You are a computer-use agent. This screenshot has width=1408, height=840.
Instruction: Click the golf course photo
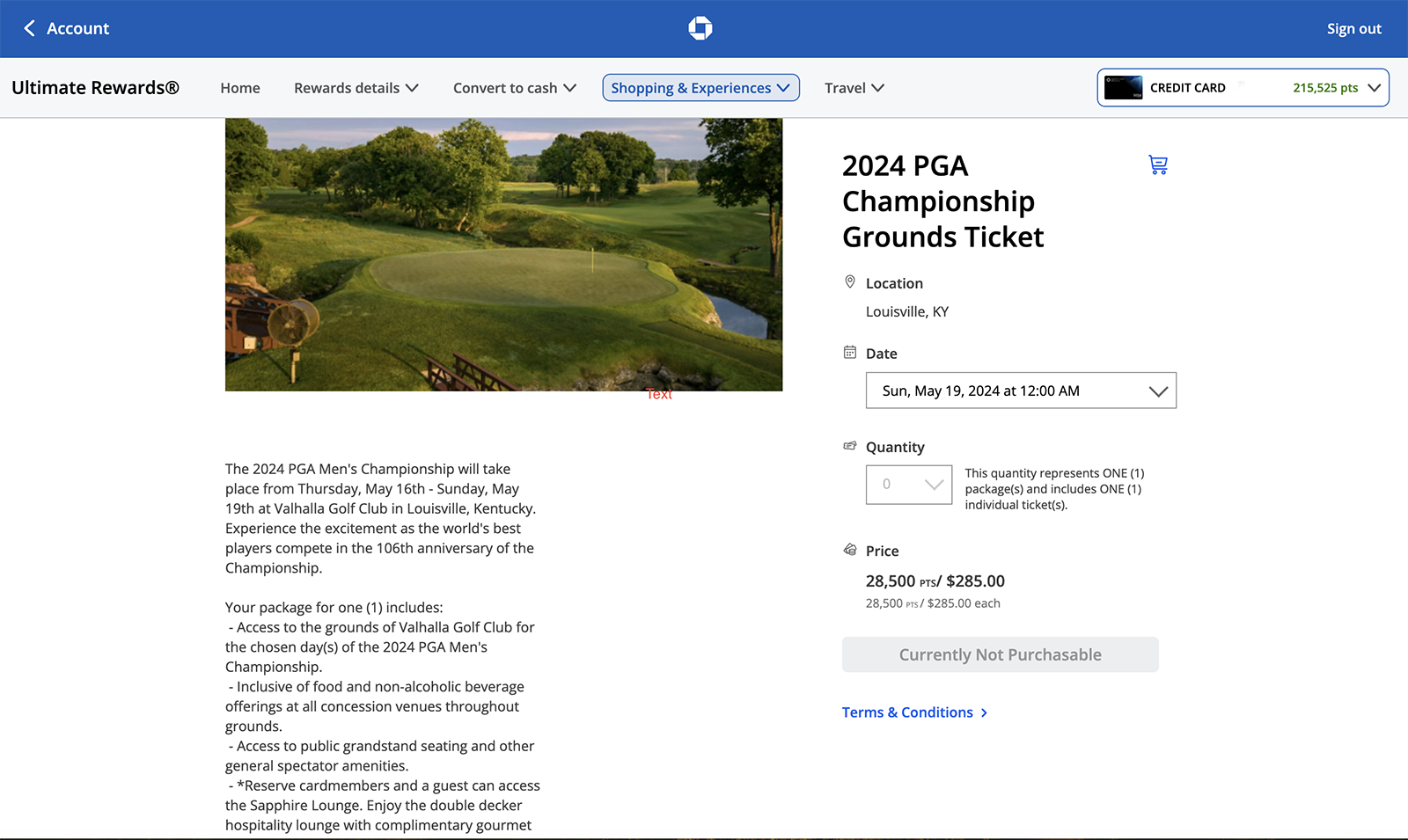pos(503,255)
